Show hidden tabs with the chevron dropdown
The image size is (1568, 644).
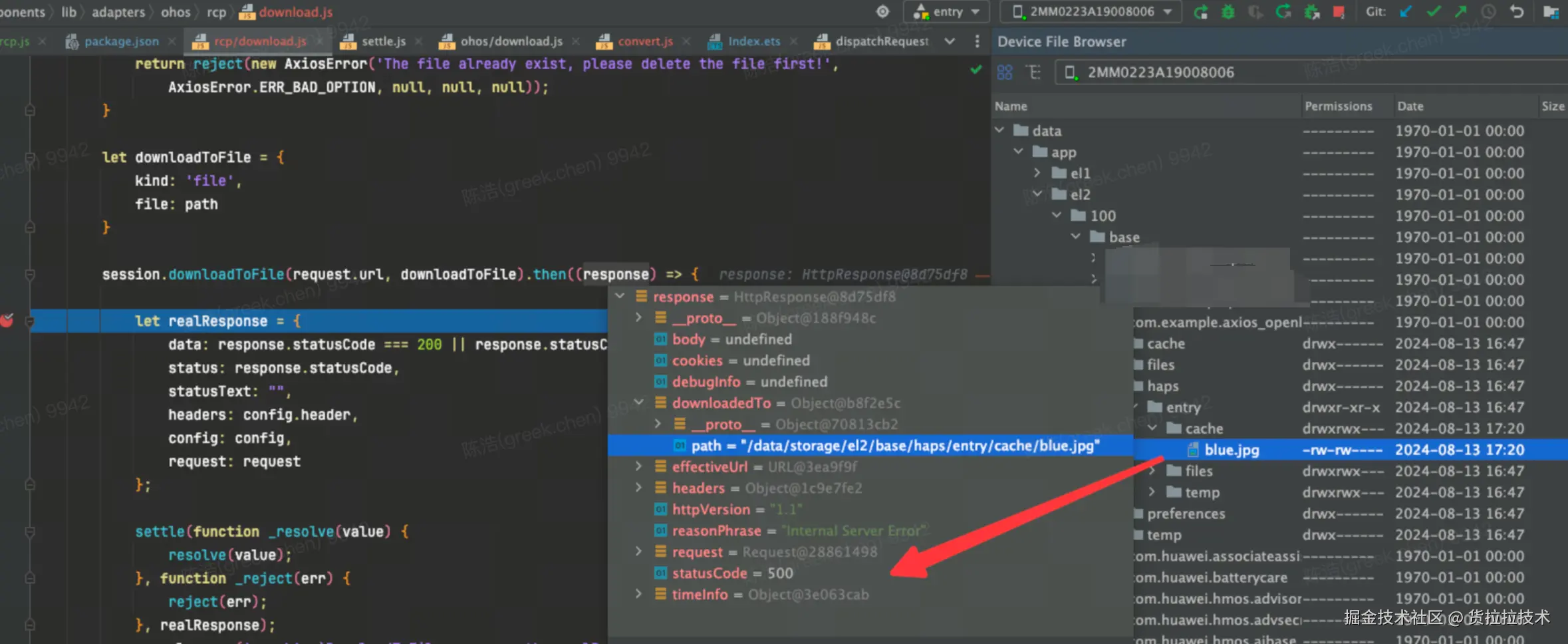click(950, 41)
